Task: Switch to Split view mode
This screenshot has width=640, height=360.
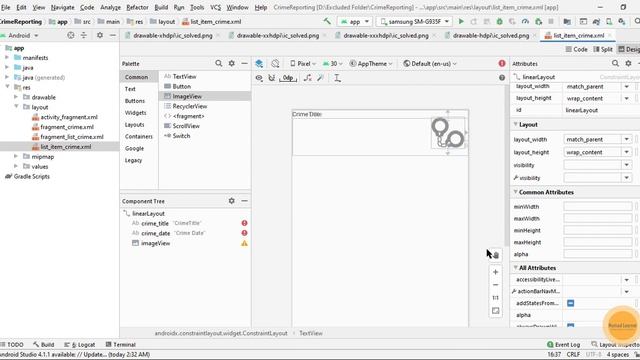Action: [603, 49]
